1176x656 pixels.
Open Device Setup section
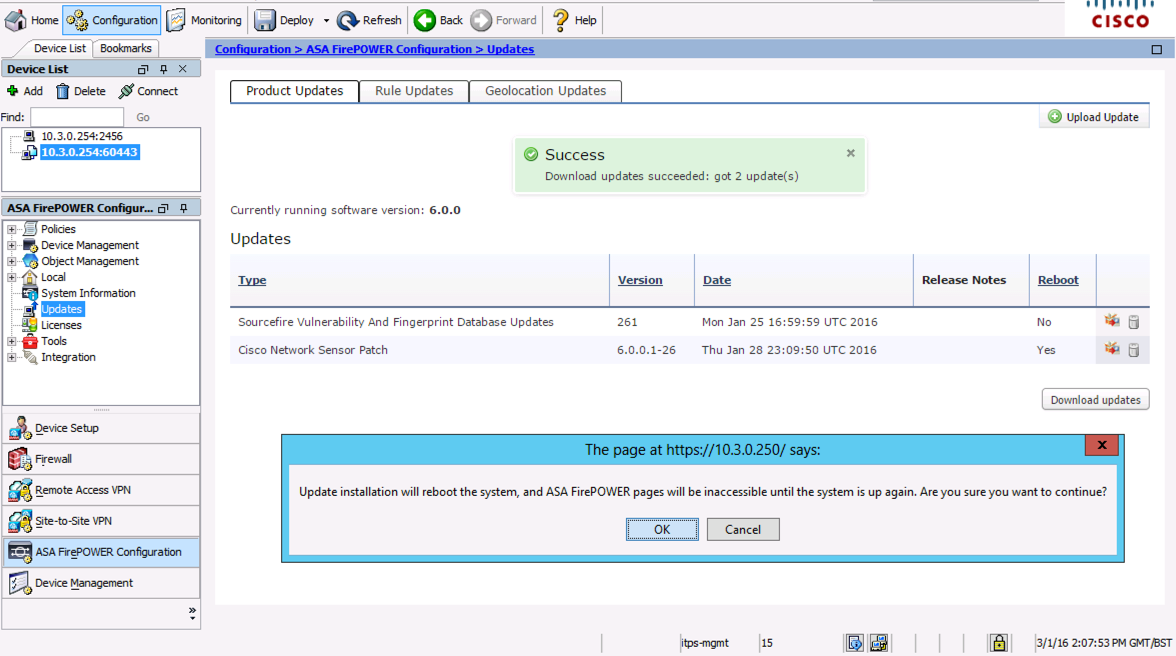tap(101, 428)
